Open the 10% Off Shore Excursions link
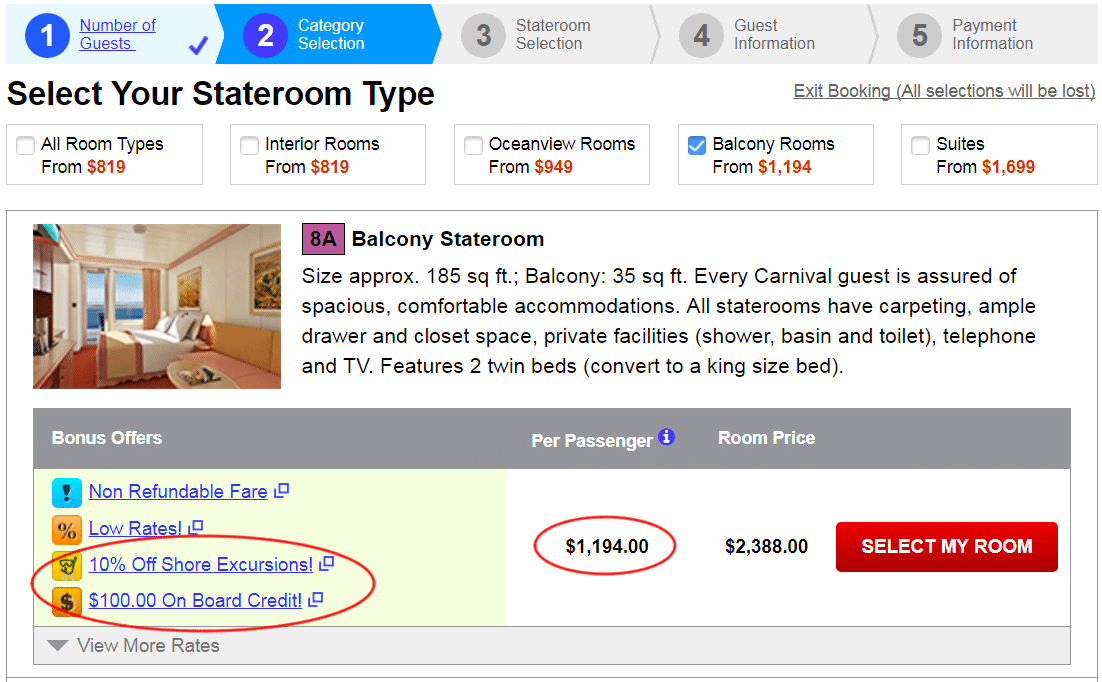Image resolution: width=1102 pixels, height=682 pixels. pos(200,565)
